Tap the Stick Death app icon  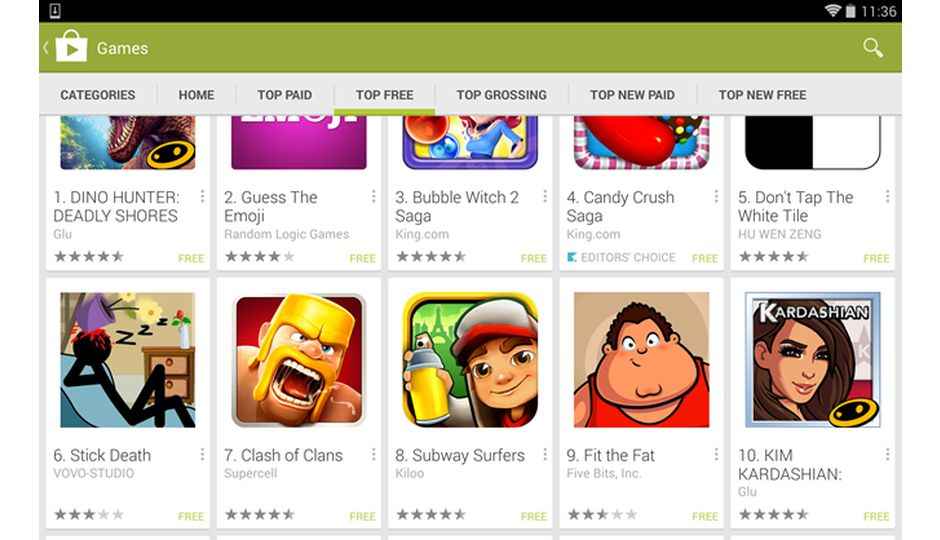click(128, 360)
